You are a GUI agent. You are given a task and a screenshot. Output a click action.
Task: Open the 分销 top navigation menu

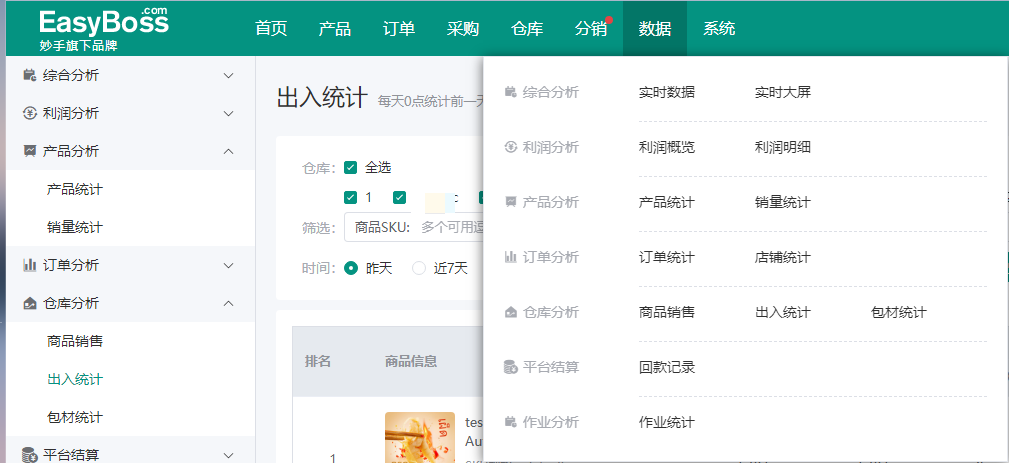pos(590,28)
